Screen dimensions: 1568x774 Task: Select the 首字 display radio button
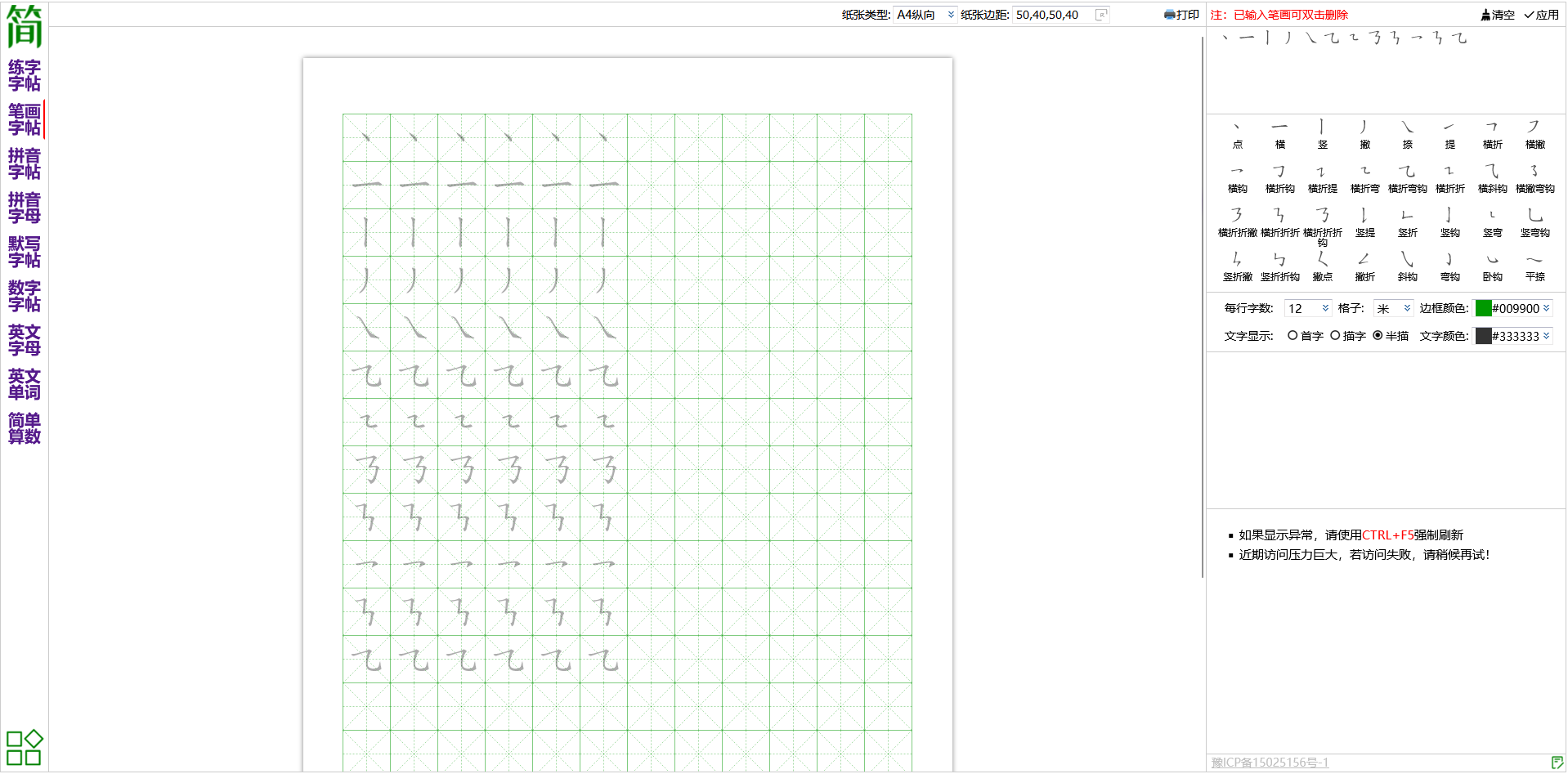pyautogui.click(x=1292, y=336)
